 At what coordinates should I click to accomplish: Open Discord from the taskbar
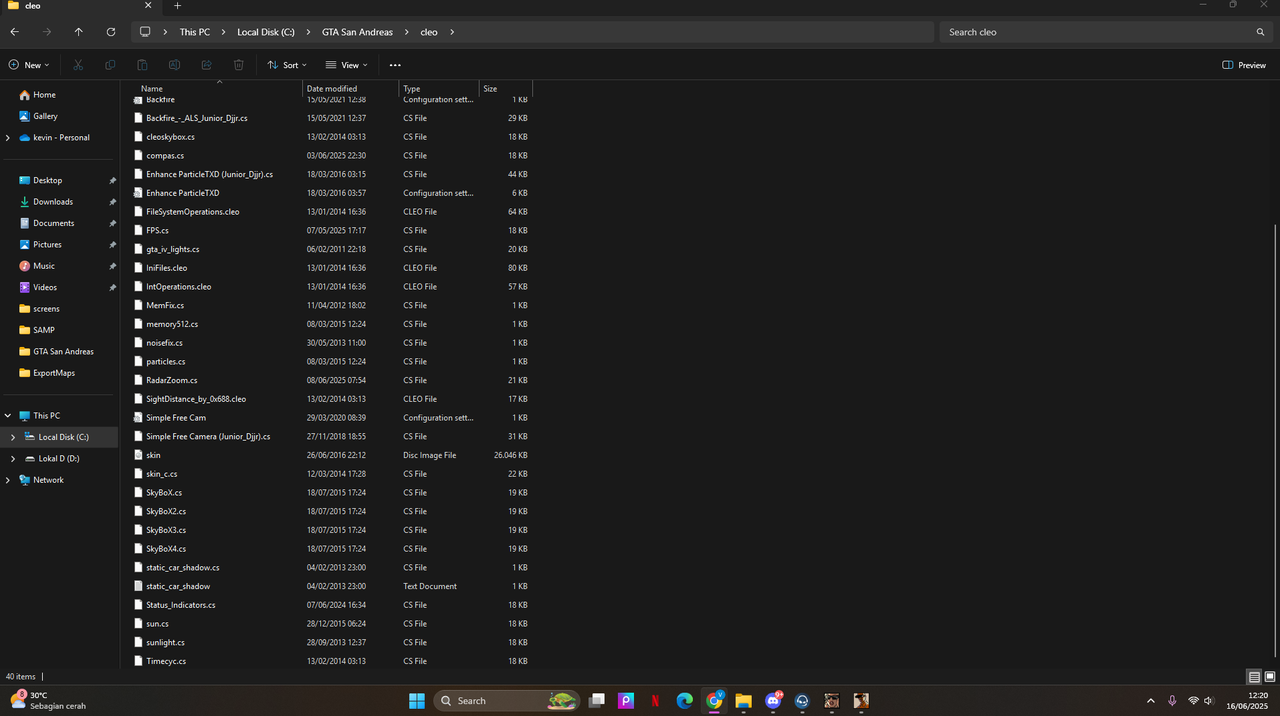773,701
